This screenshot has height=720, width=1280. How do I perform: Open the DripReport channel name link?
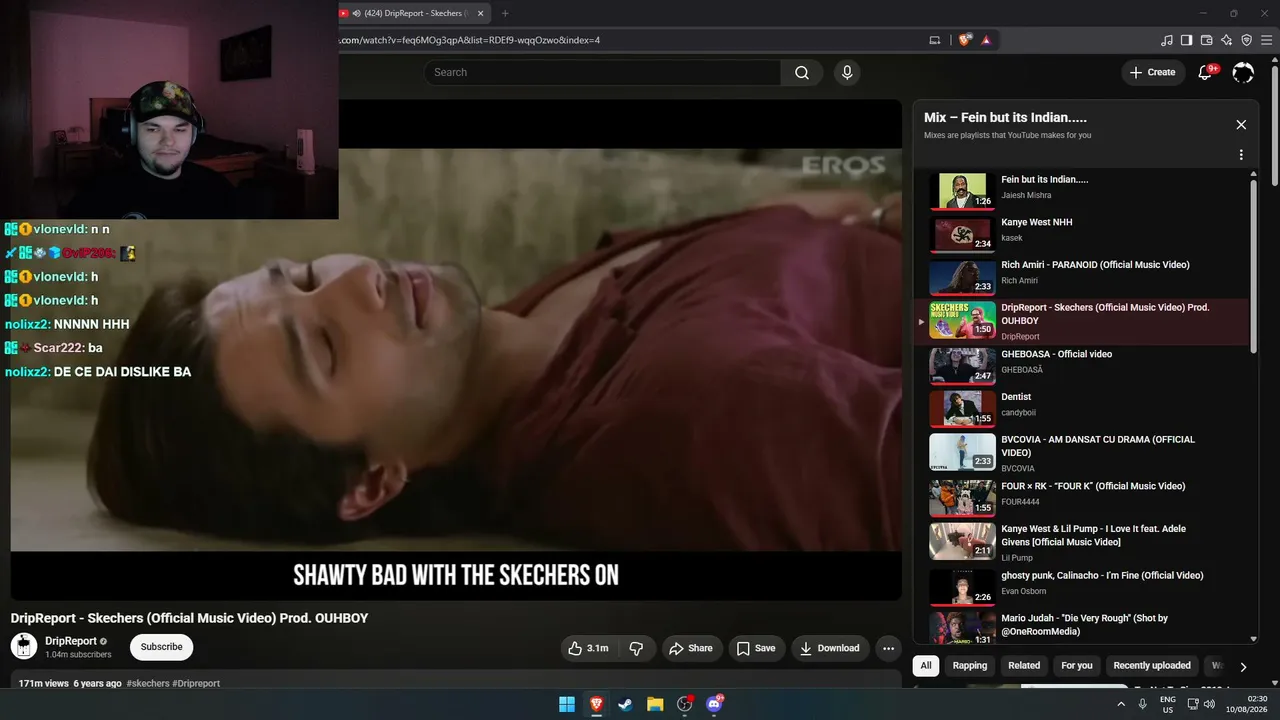[x=71, y=641]
